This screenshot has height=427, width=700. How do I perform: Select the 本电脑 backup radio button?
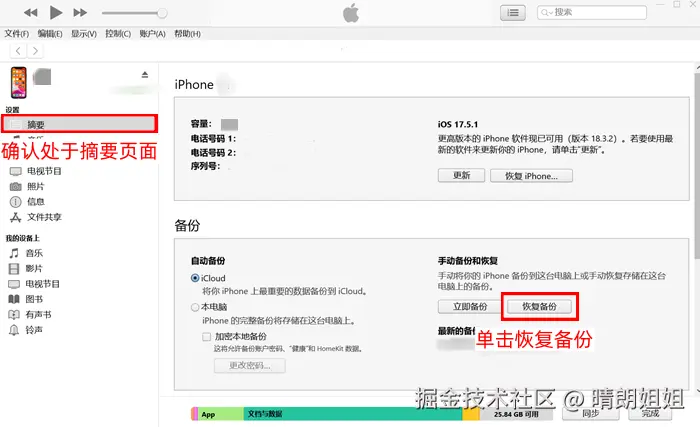(x=195, y=307)
